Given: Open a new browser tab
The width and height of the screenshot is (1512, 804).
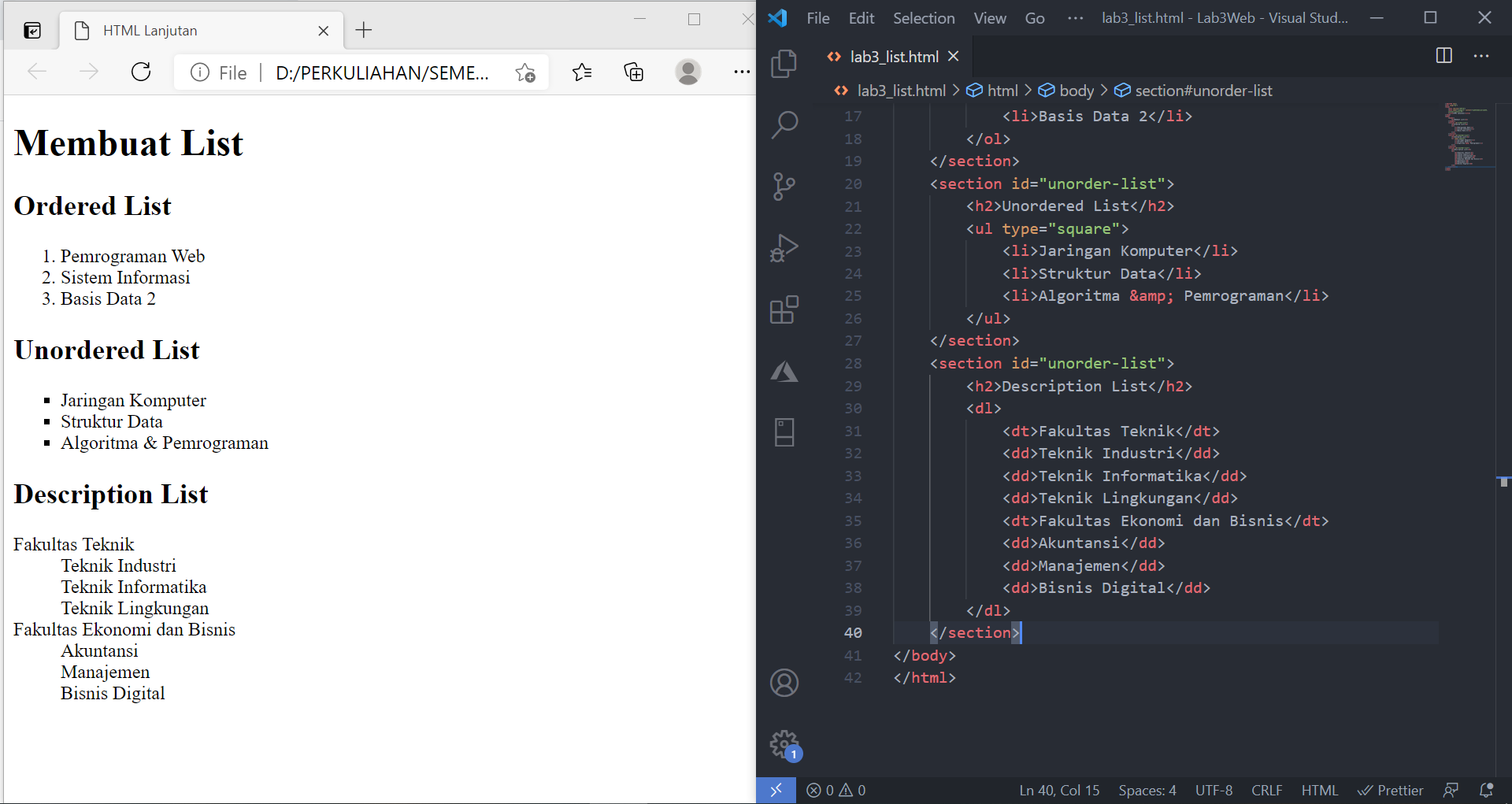Looking at the screenshot, I should click(363, 31).
